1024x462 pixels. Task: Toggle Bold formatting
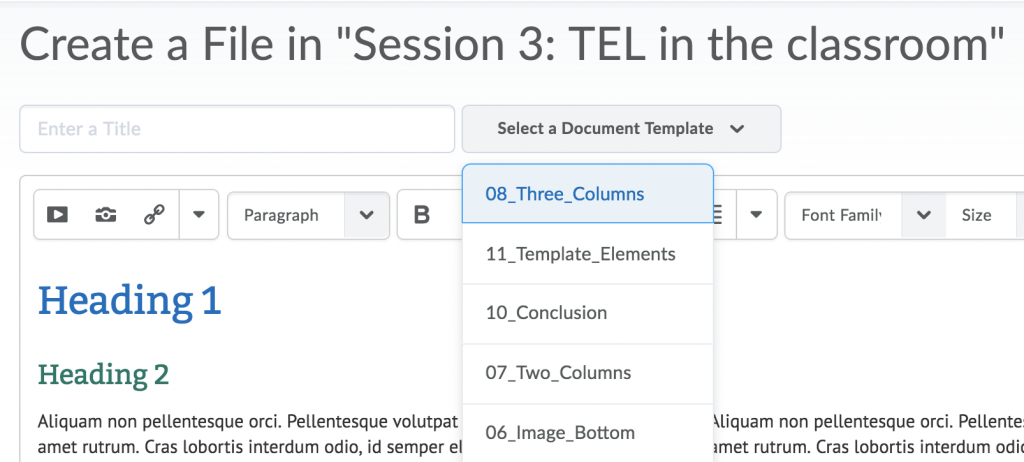coord(422,215)
